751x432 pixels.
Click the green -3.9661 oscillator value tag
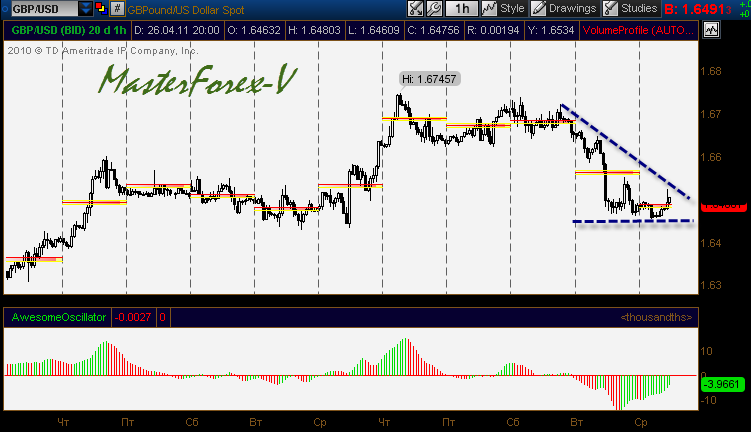(723, 384)
